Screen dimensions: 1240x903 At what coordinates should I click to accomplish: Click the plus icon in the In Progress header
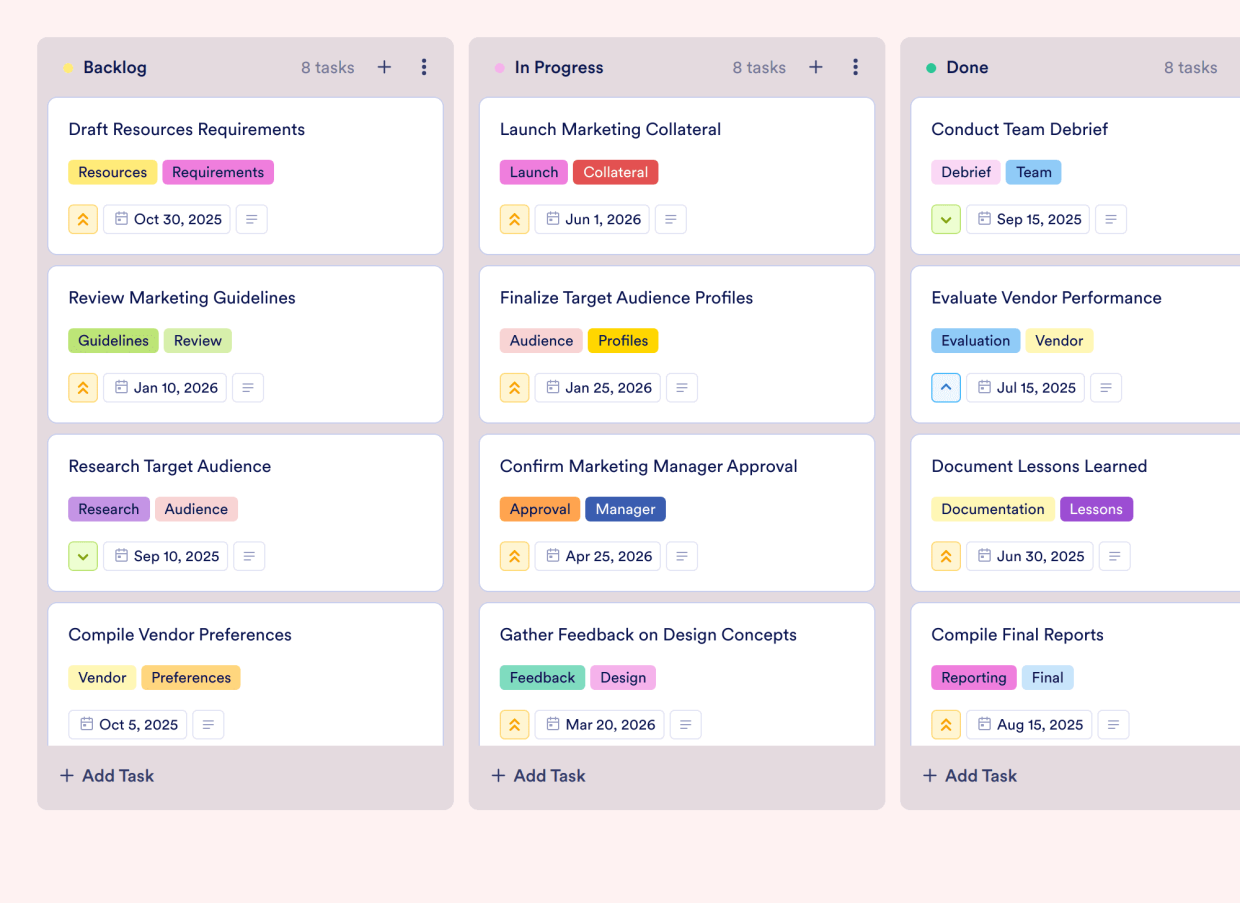816,67
